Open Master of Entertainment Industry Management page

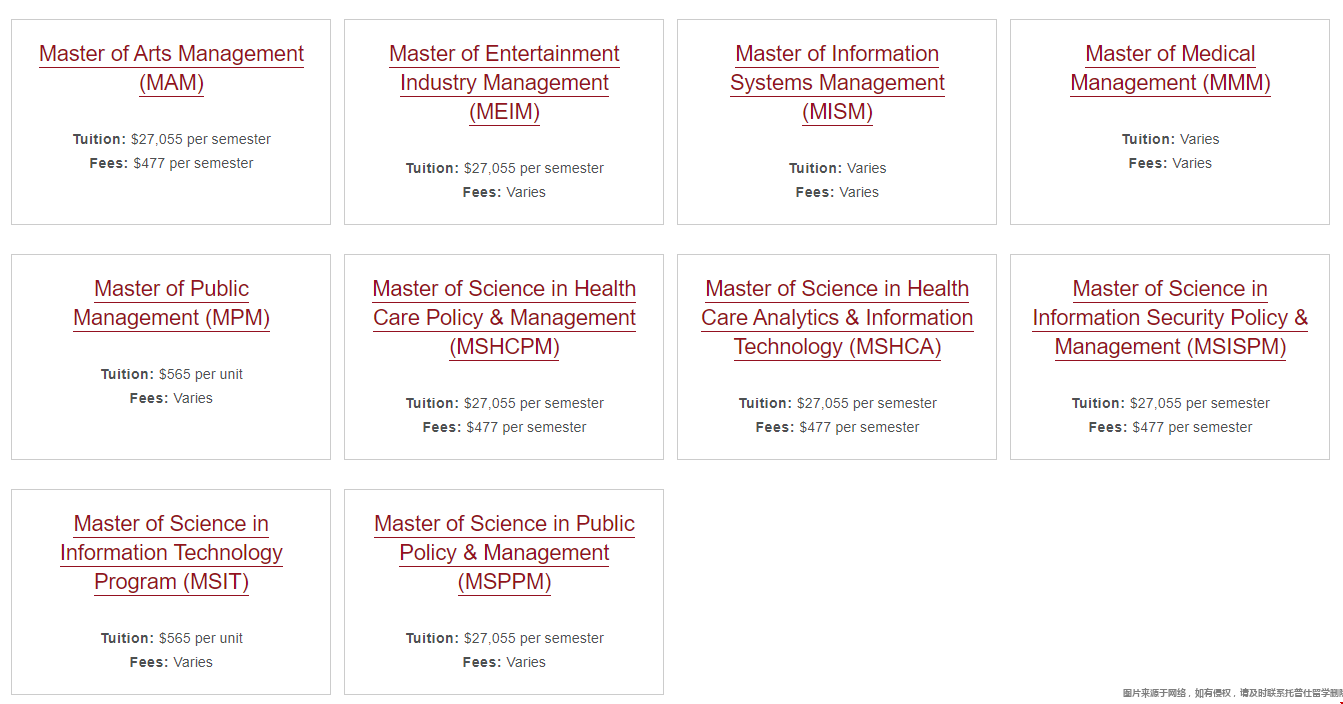click(504, 83)
